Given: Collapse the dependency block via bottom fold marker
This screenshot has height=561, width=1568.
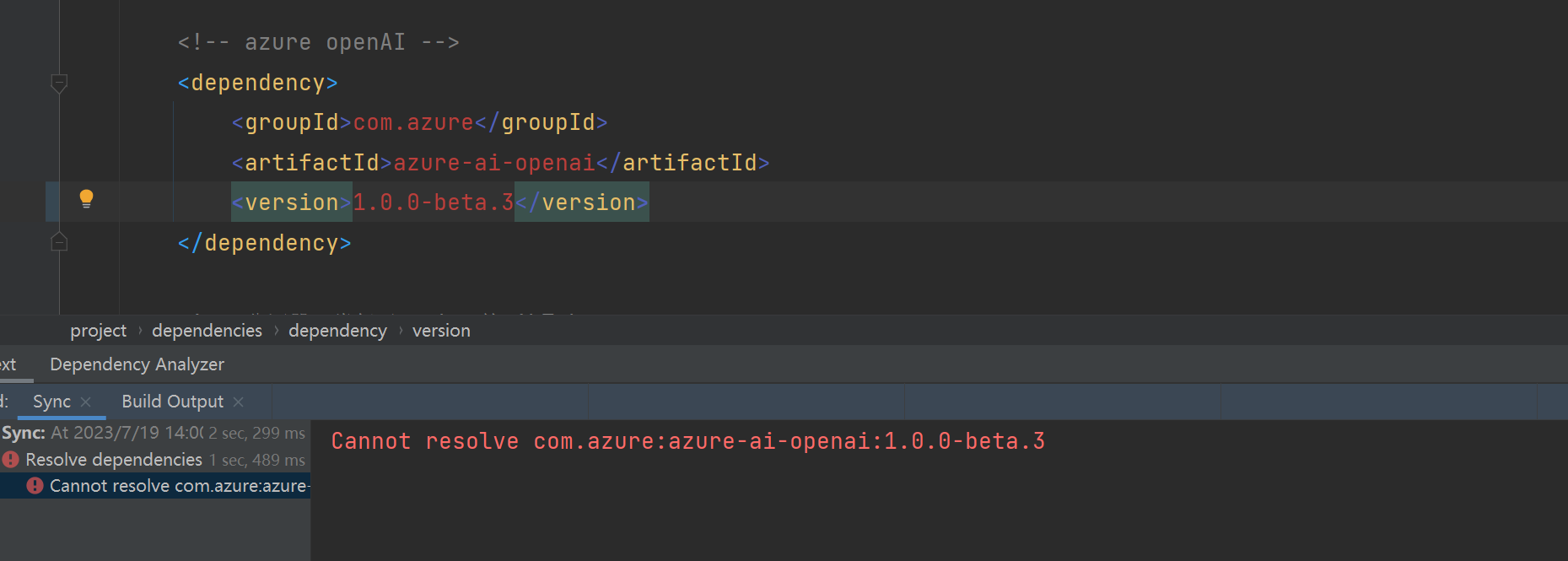Looking at the screenshot, I should (x=59, y=240).
